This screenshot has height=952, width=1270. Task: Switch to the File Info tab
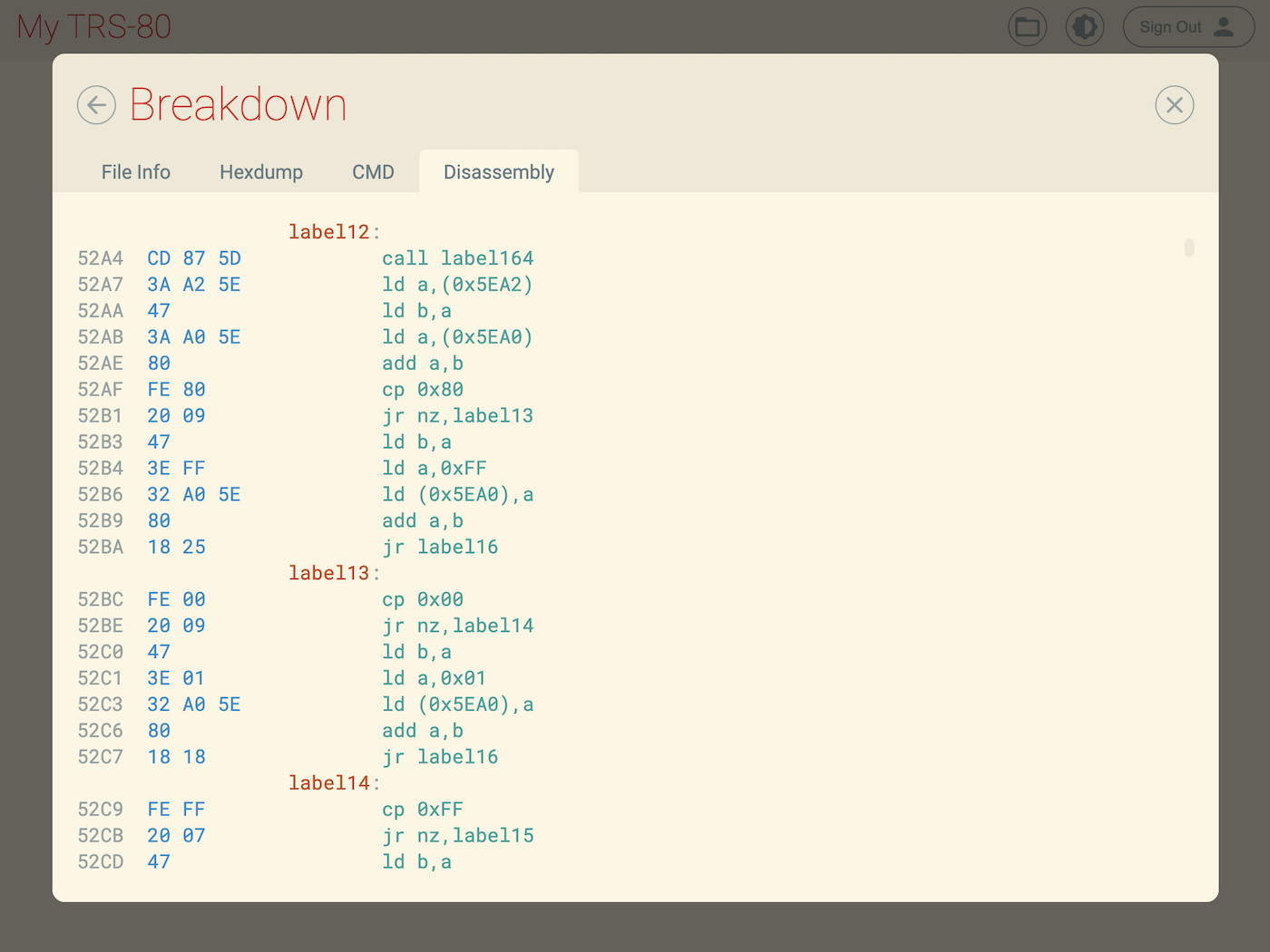(136, 172)
